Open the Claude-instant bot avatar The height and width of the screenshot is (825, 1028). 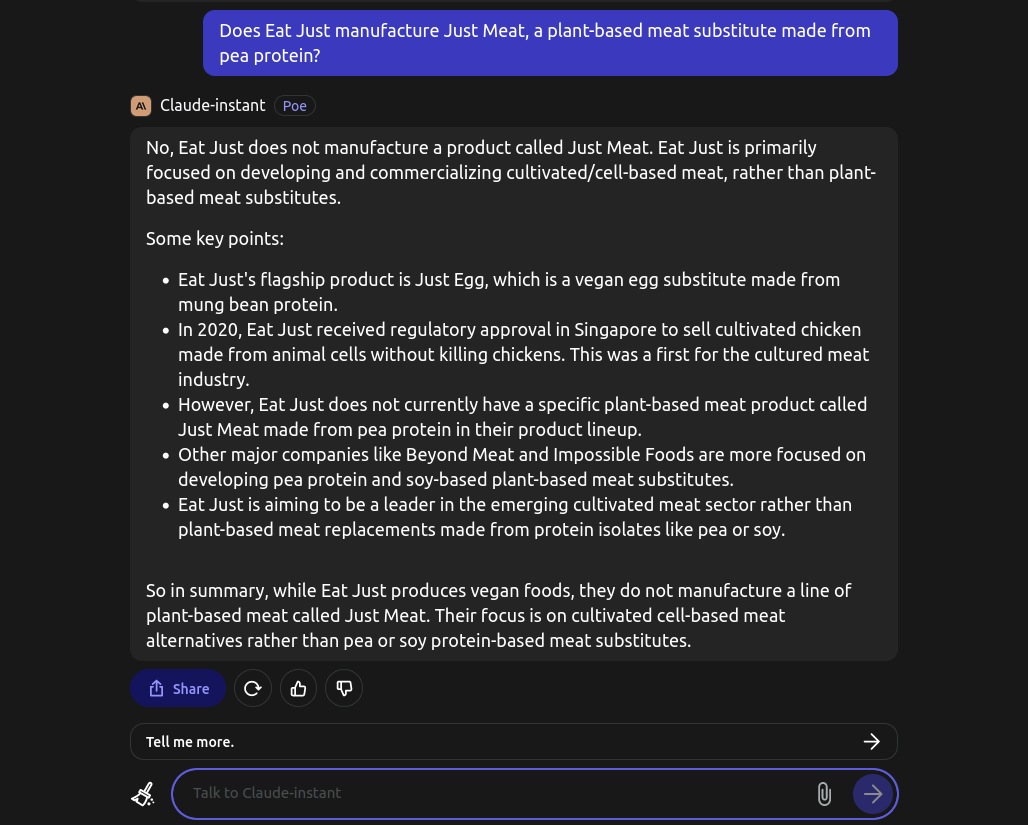pyautogui.click(x=141, y=106)
